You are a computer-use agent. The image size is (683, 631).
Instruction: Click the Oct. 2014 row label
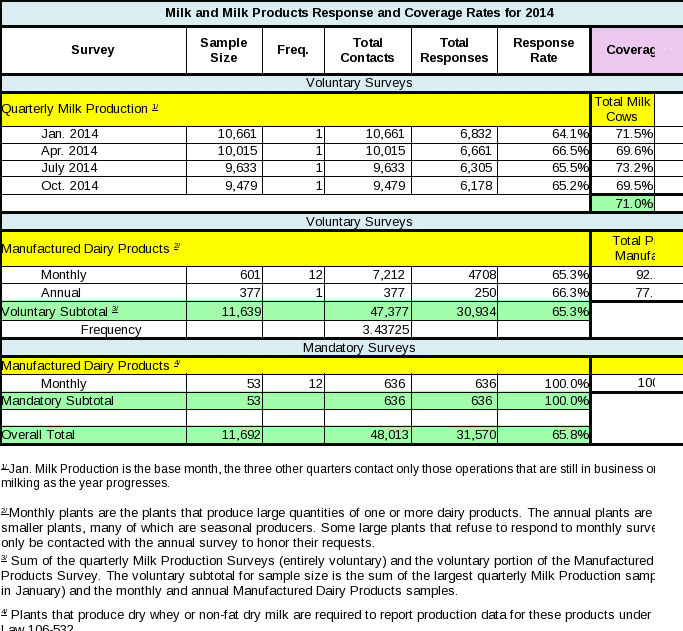[69, 185]
